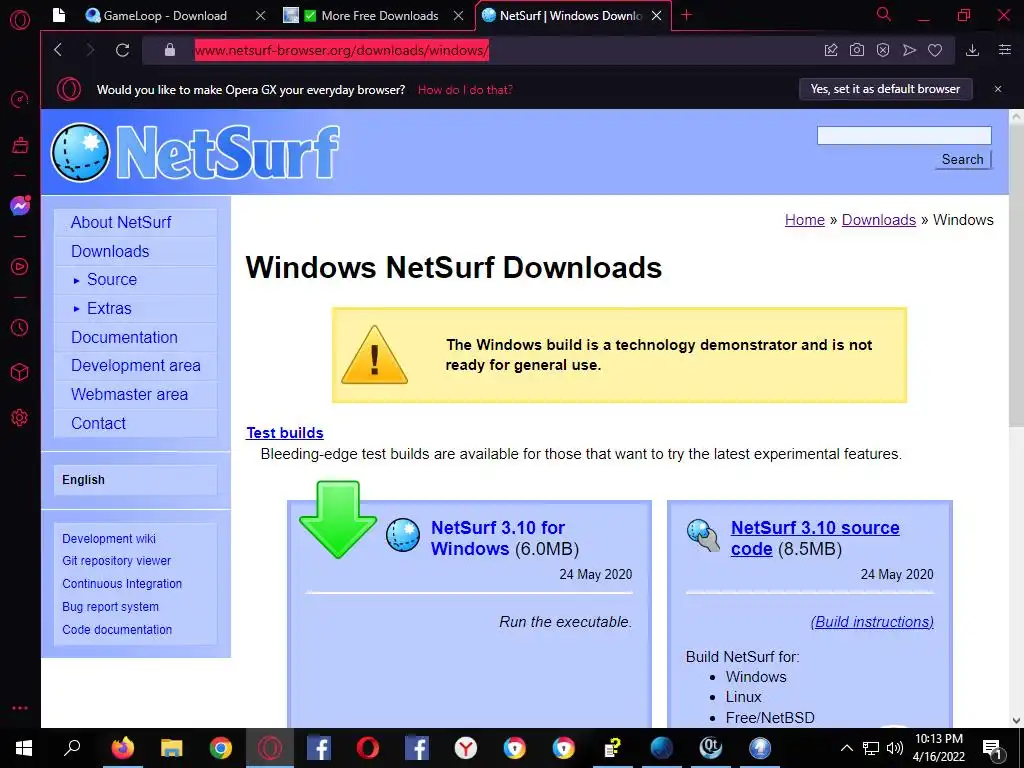Open the Test builds link
Viewport: 1024px width, 768px height.
coord(285,433)
